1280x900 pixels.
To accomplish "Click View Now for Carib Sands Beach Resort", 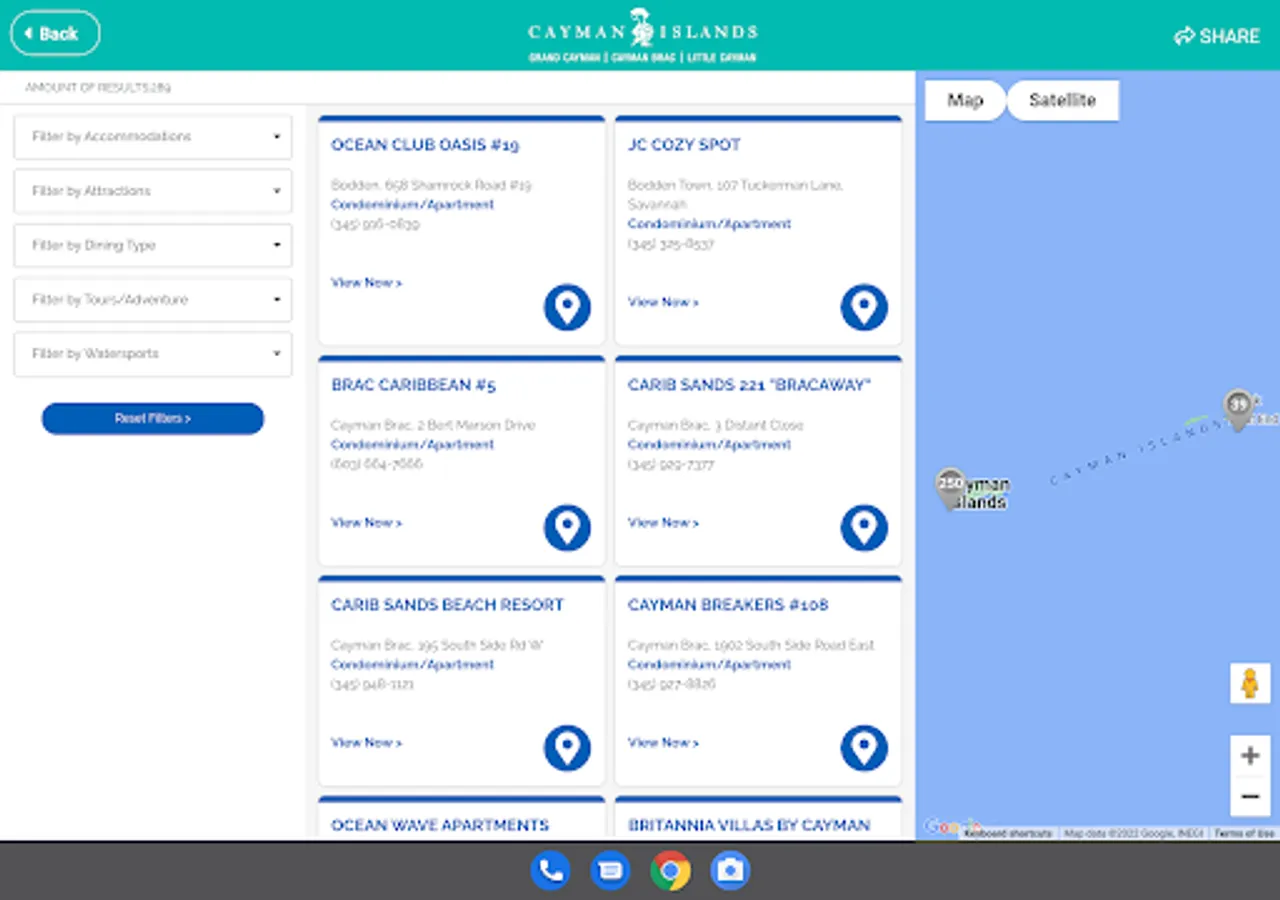I will (366, 743).
